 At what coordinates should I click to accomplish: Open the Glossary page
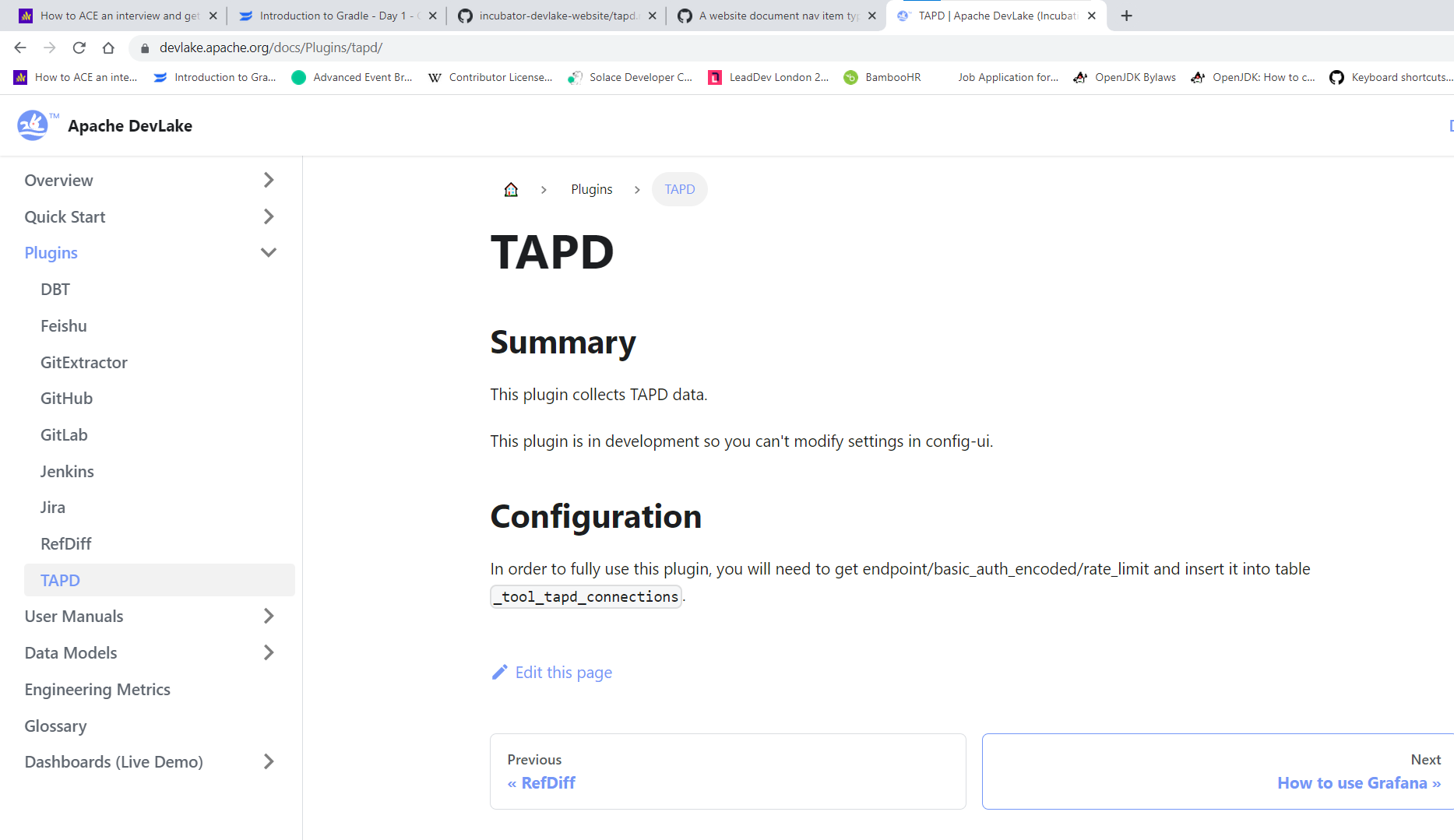[55, 726]
